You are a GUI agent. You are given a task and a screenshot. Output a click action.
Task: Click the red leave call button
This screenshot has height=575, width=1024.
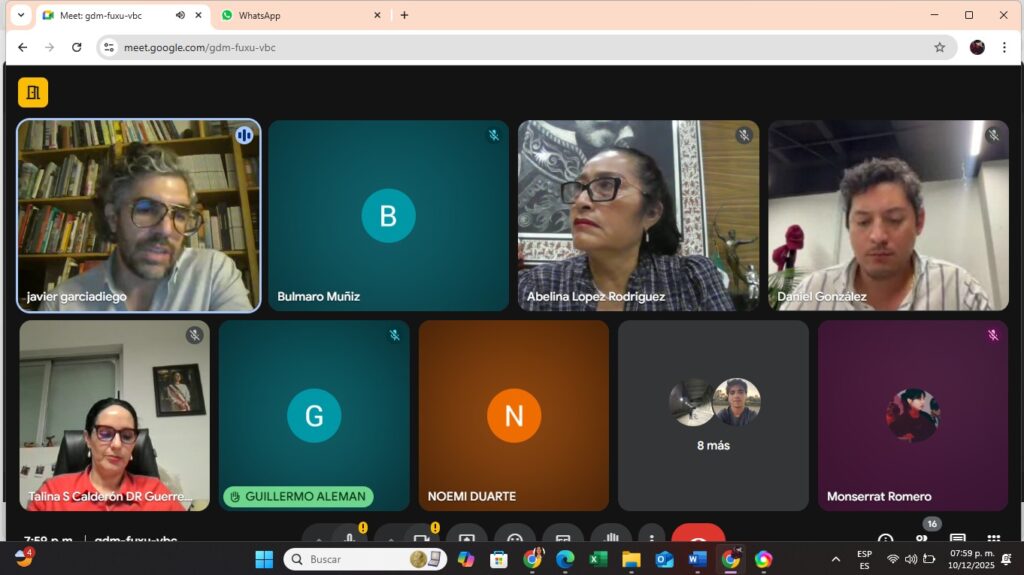coord(698,538)
